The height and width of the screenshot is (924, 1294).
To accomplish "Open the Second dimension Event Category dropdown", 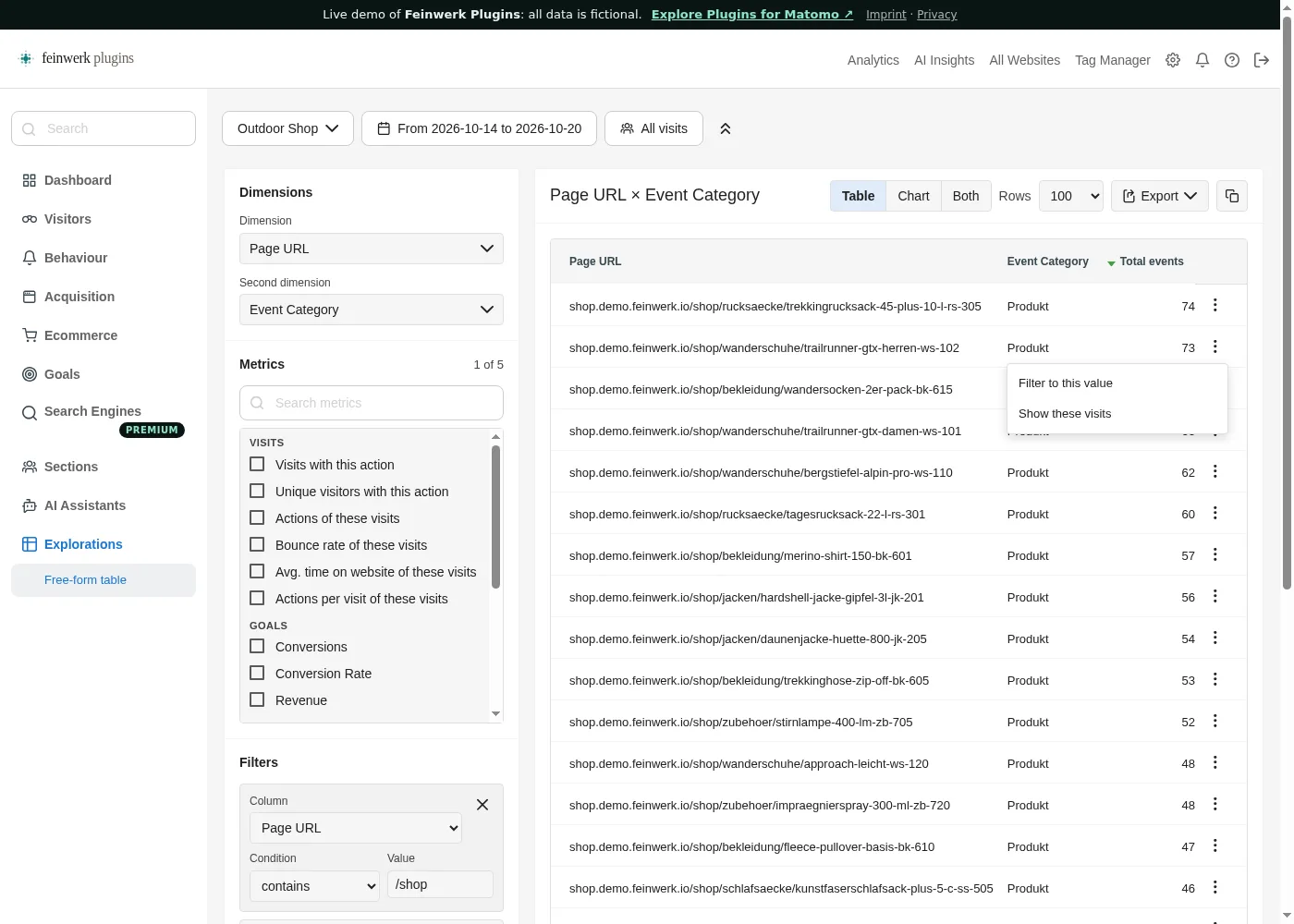I will click(x=372, y=310).
